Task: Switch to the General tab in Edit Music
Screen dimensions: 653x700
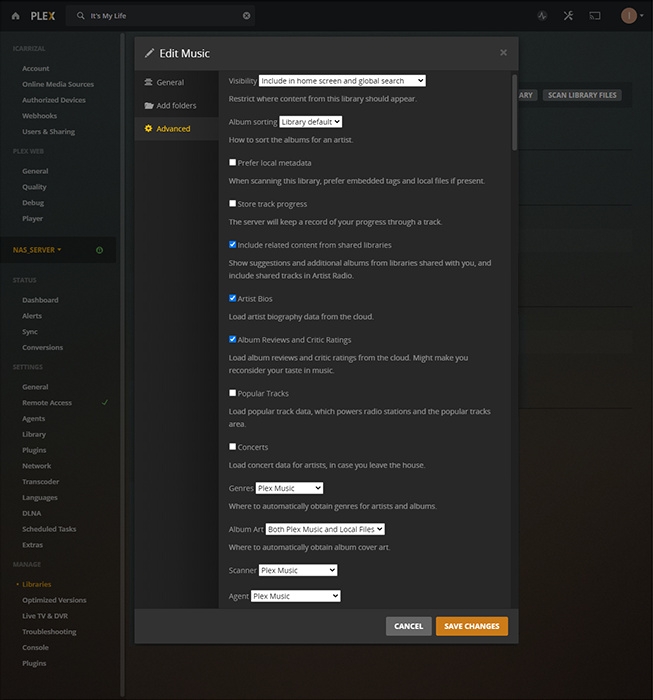Action: [177, 82]
